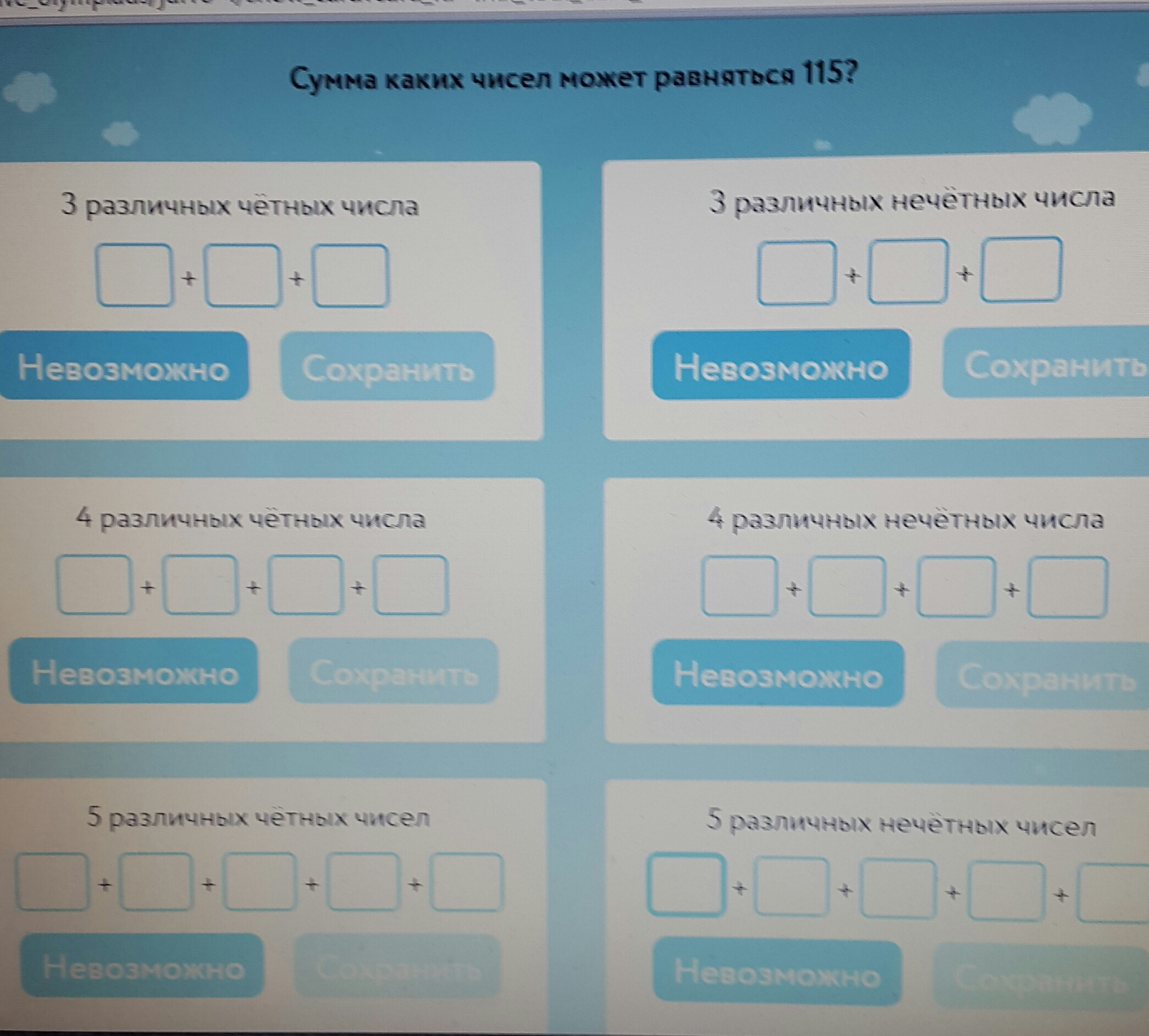Focus first box in 3 чётных числа
This screenshot has width=1149, height=1036.
135,276
